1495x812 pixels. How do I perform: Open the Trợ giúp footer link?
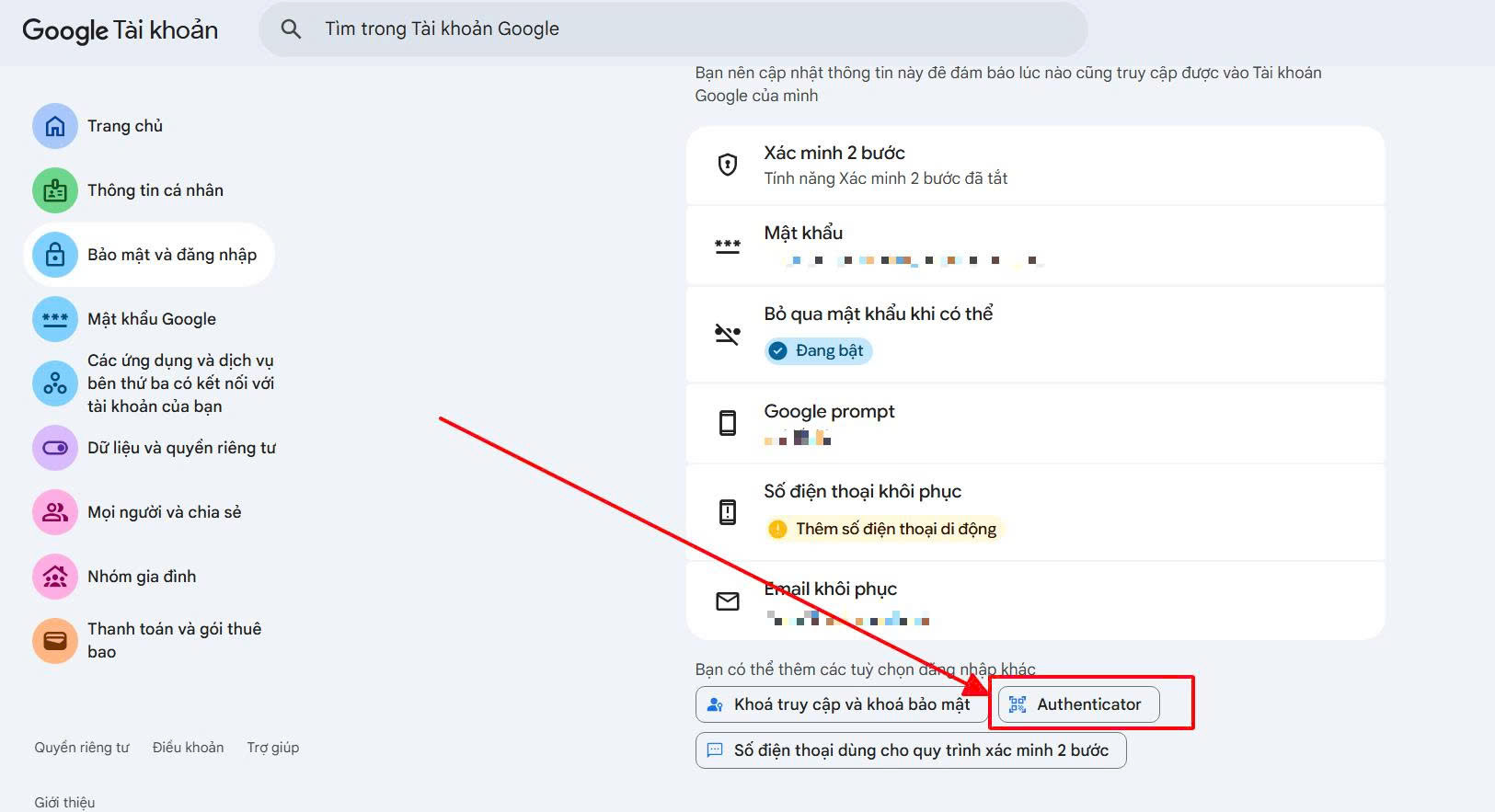[273, 748]
